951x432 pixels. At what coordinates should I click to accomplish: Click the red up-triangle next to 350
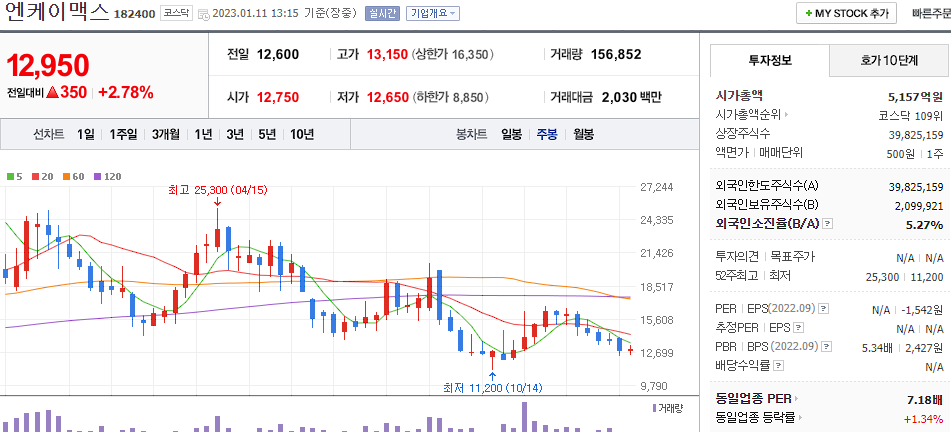pyautogui.click(x=52, y=92)
